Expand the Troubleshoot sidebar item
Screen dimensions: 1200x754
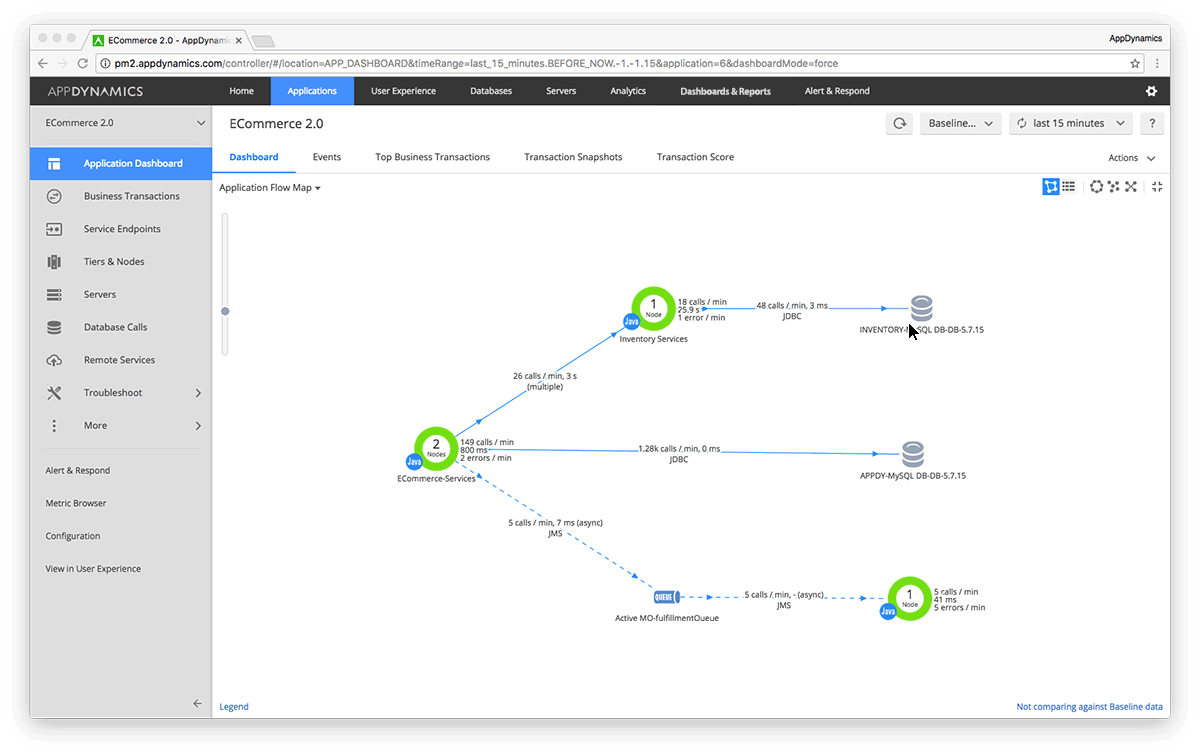point(121,393)
